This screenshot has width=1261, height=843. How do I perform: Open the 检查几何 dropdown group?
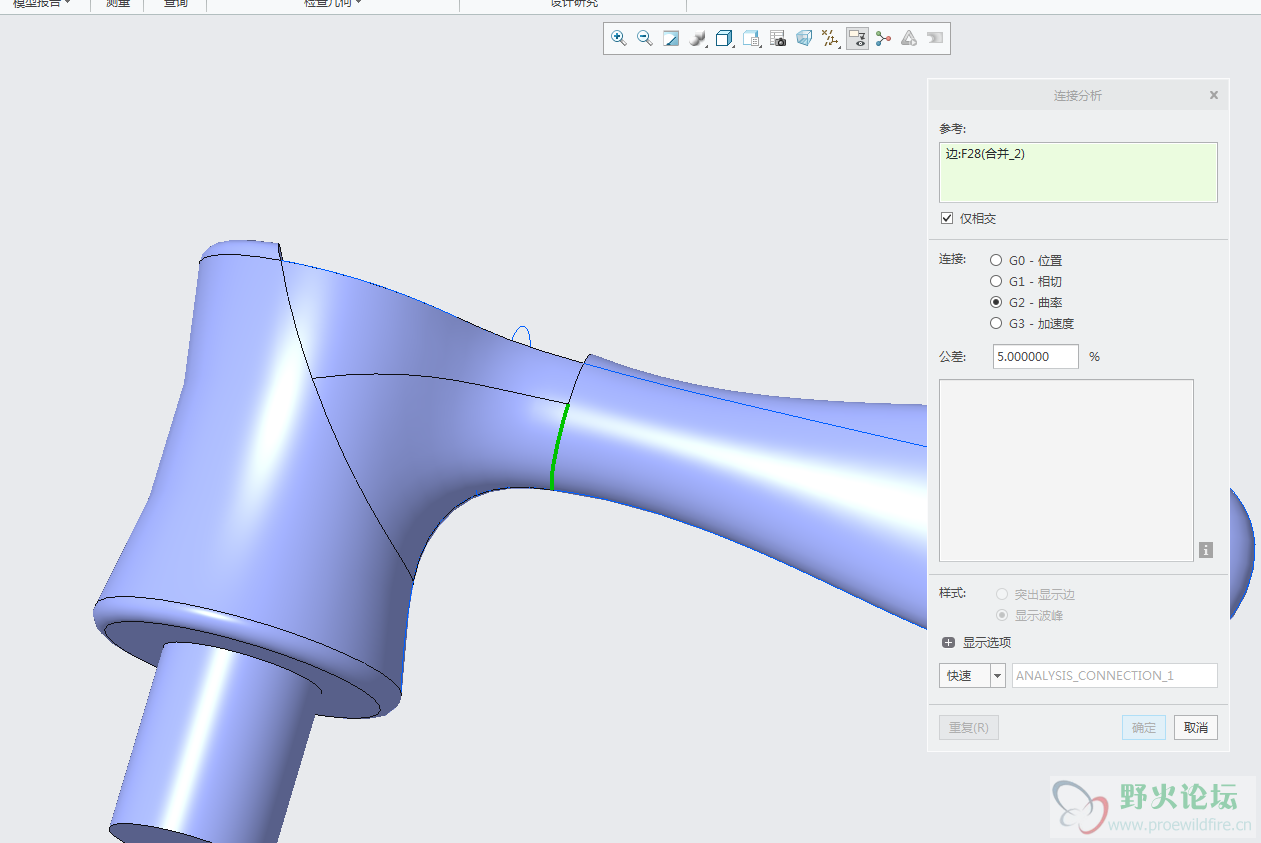coord(333,3)
